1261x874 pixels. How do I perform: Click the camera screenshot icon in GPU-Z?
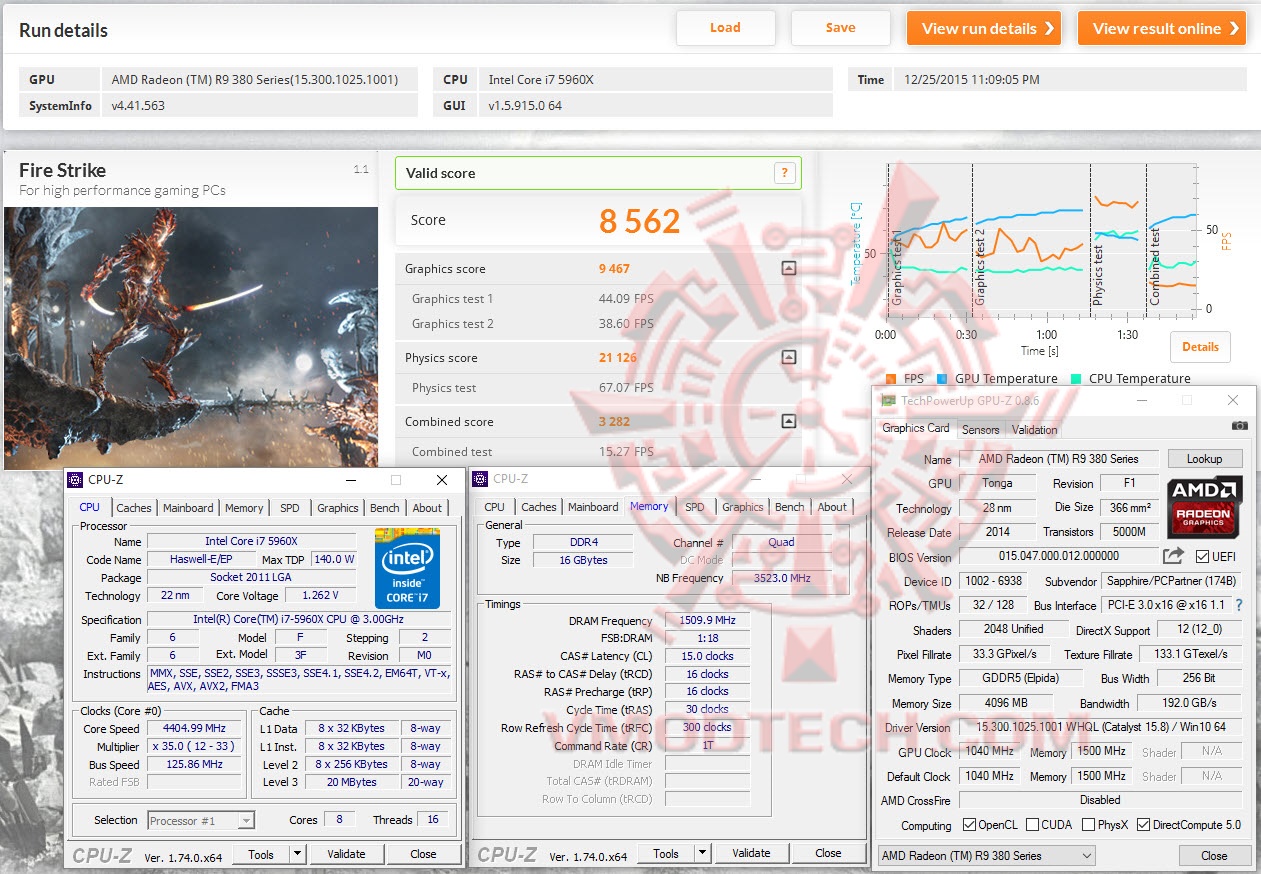click(x=1240, y=425)
